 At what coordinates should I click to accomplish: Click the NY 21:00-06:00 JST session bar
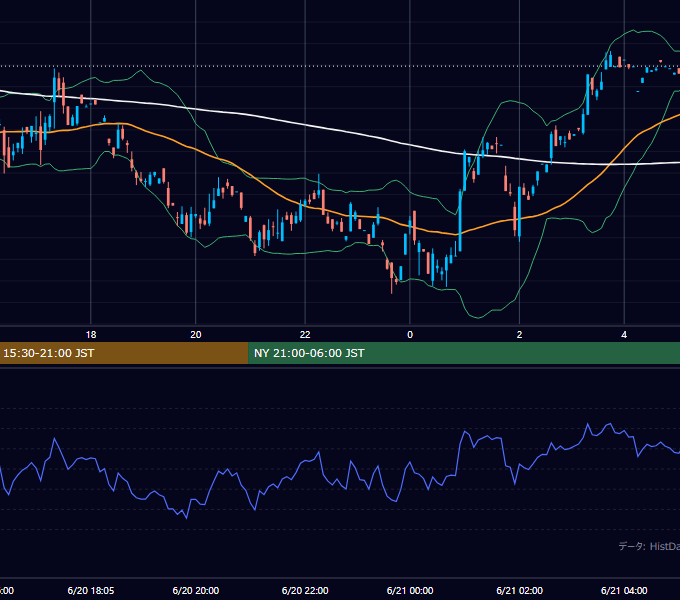click(x=464, y=353)
